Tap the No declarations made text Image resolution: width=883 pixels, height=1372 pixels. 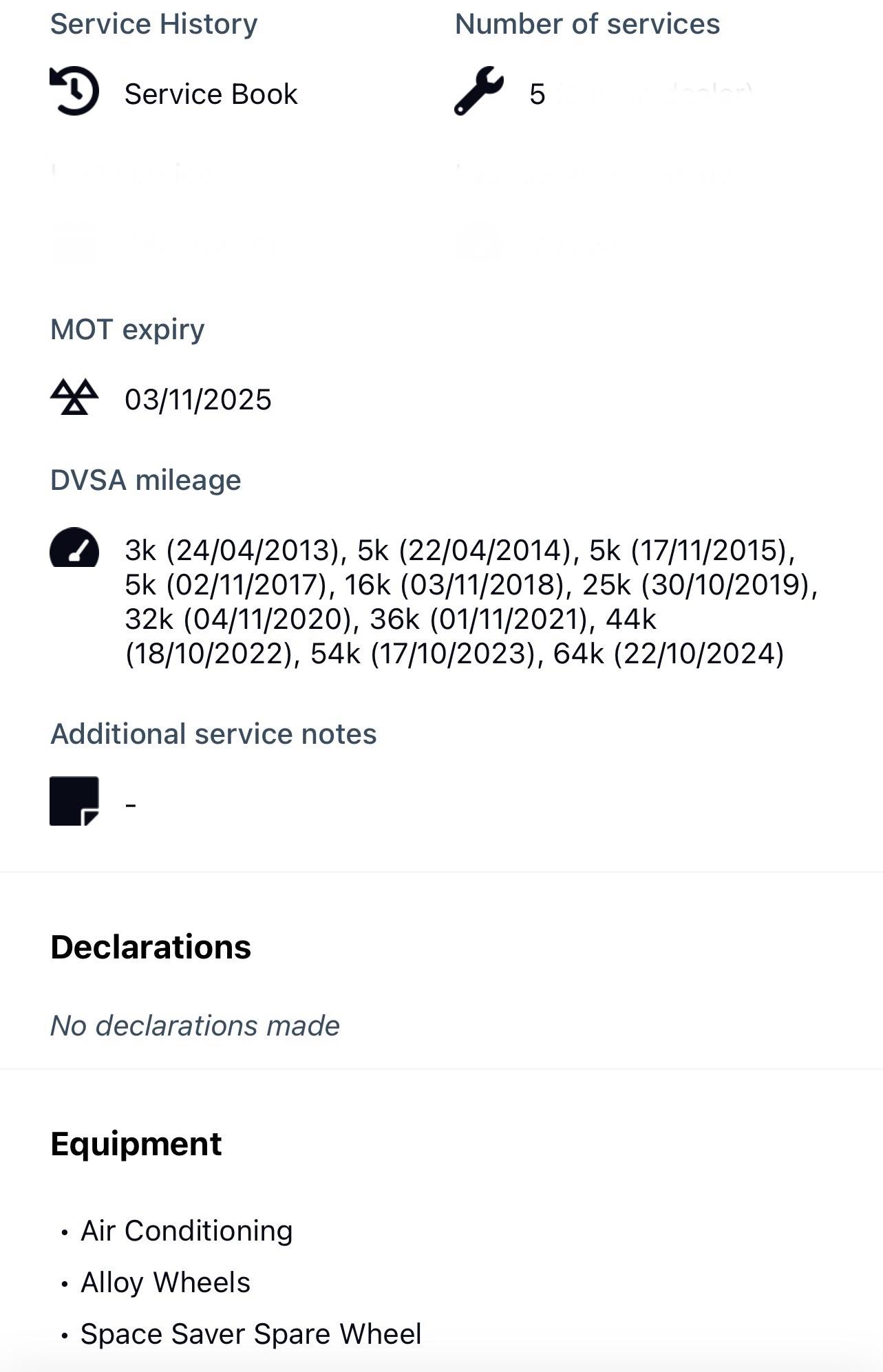click(195, 1026)
